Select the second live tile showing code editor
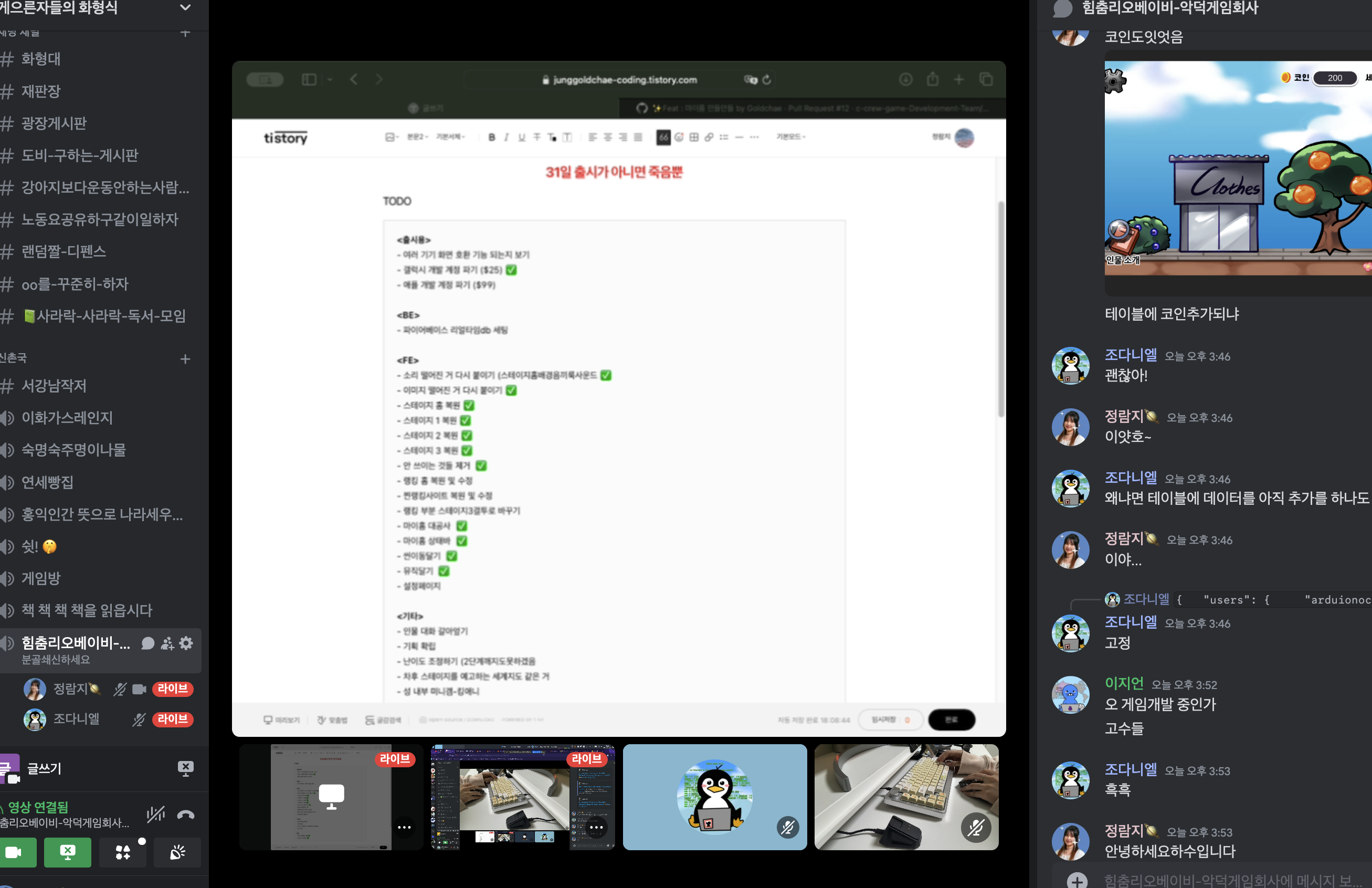1372x888 pixels. 523,796
